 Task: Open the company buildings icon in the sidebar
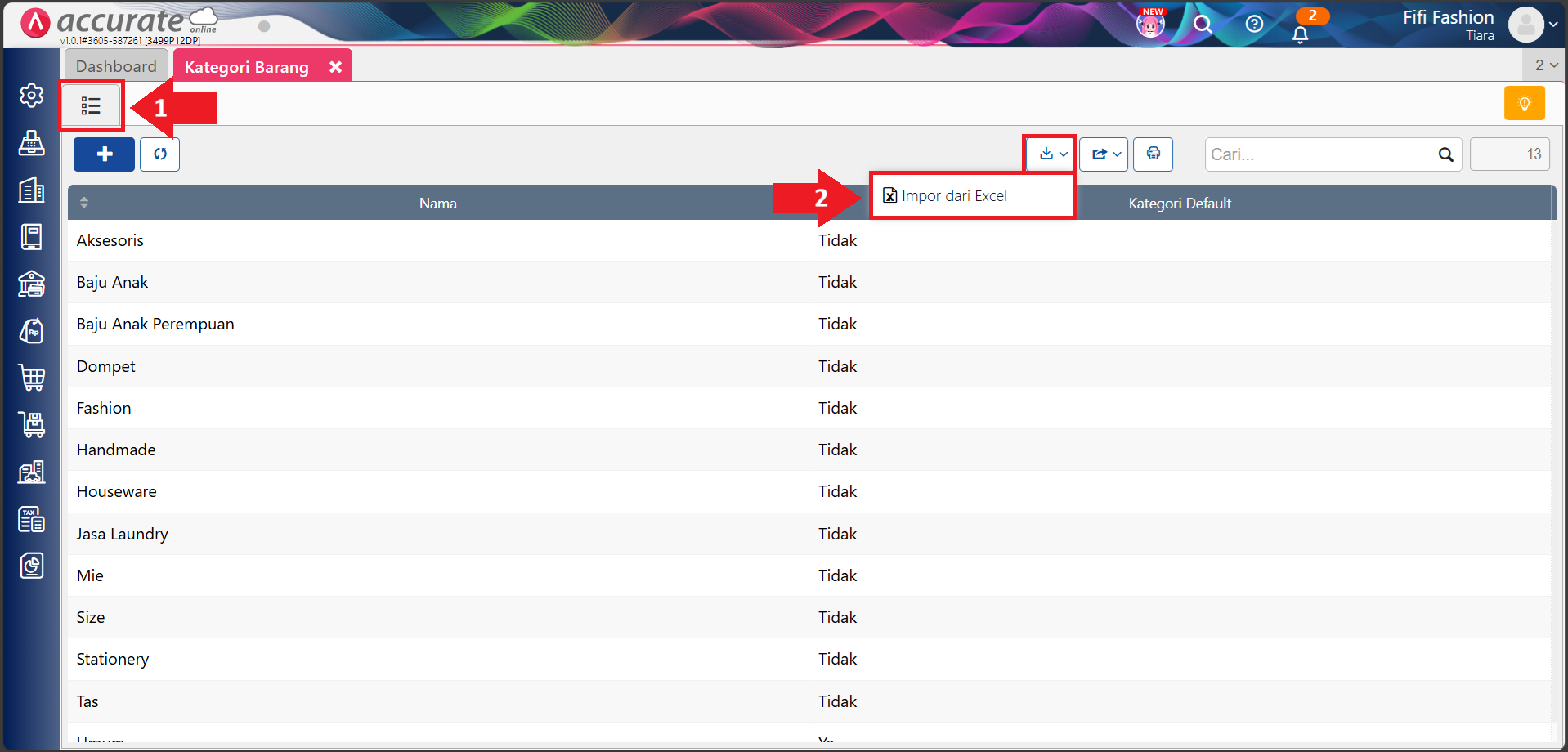coord(30,190)
